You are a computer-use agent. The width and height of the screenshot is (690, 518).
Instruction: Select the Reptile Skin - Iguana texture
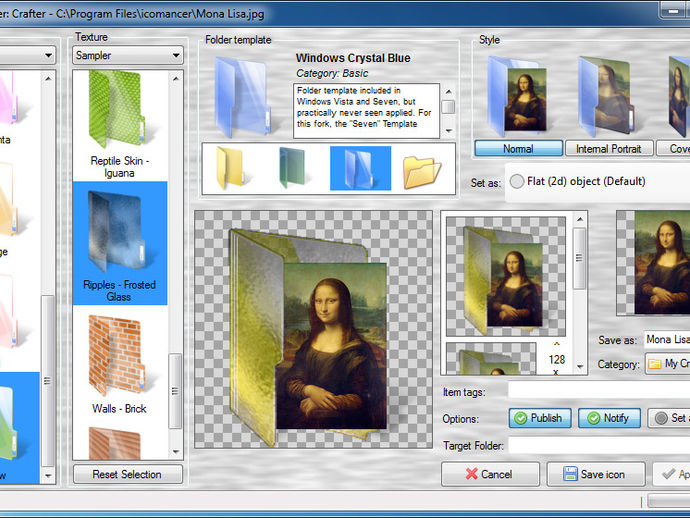[x=120, y=125]
